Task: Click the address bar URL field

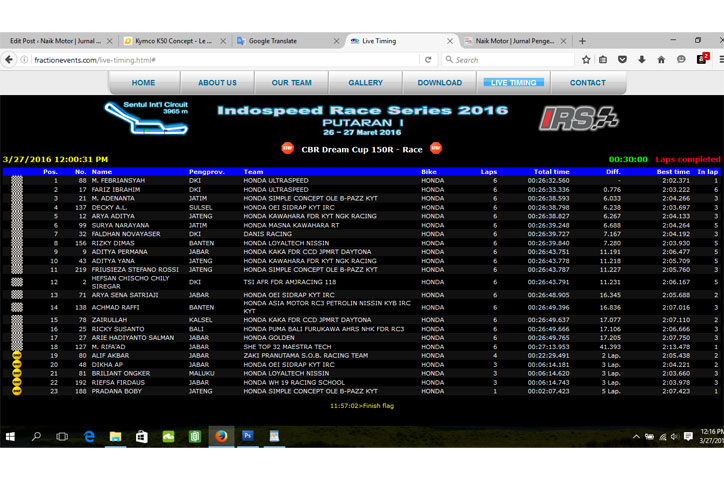Action: (x=200, y=60)
